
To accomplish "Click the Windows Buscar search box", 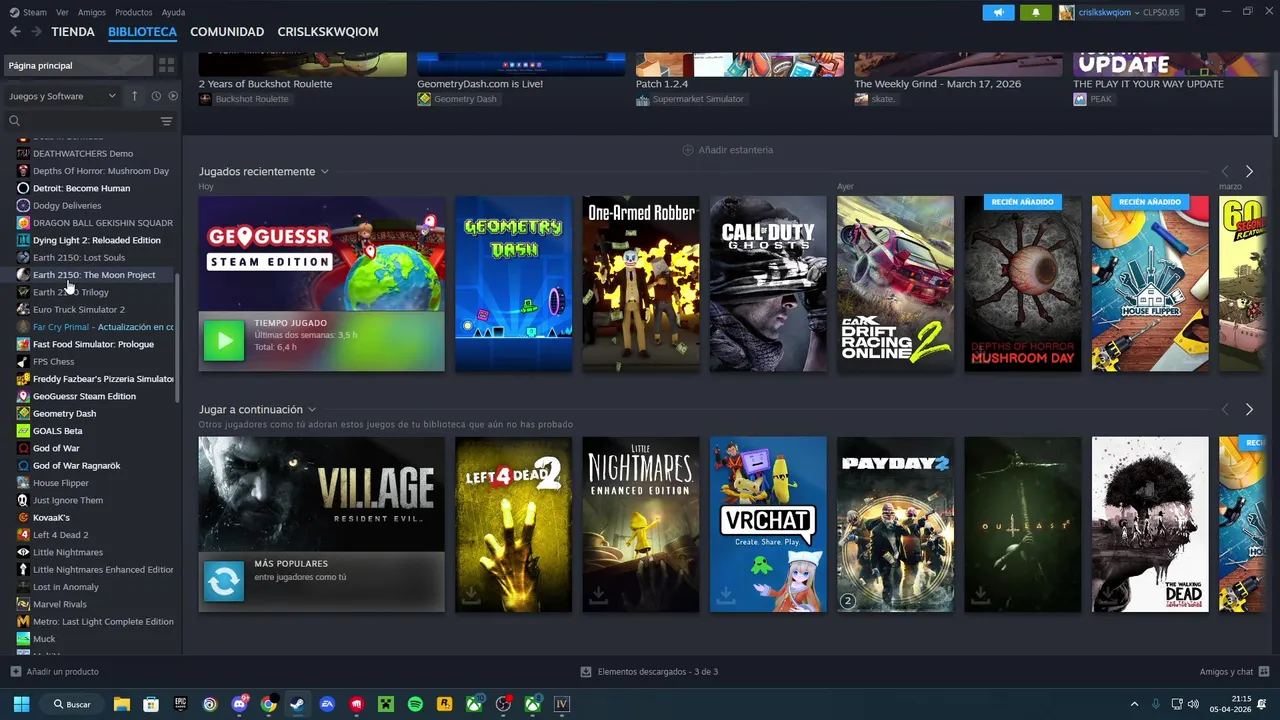I will [x=73, y=704].
